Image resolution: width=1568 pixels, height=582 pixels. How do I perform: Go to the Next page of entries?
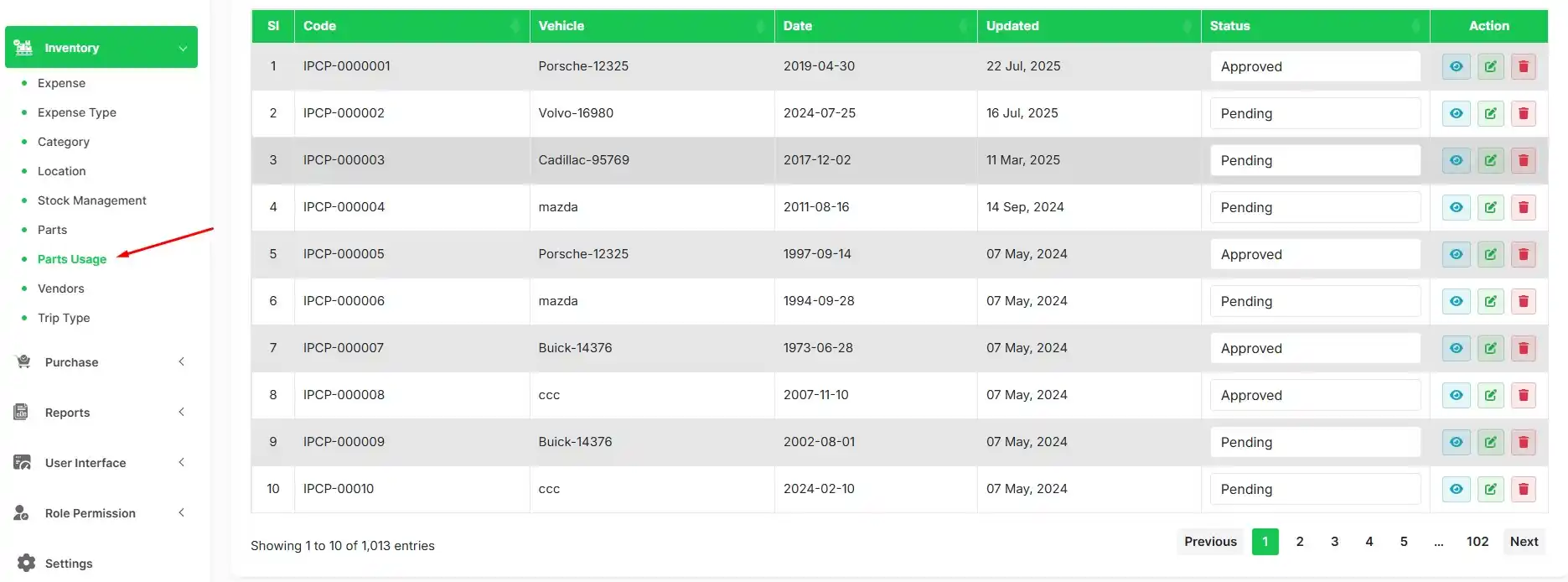coord(1523,542)
